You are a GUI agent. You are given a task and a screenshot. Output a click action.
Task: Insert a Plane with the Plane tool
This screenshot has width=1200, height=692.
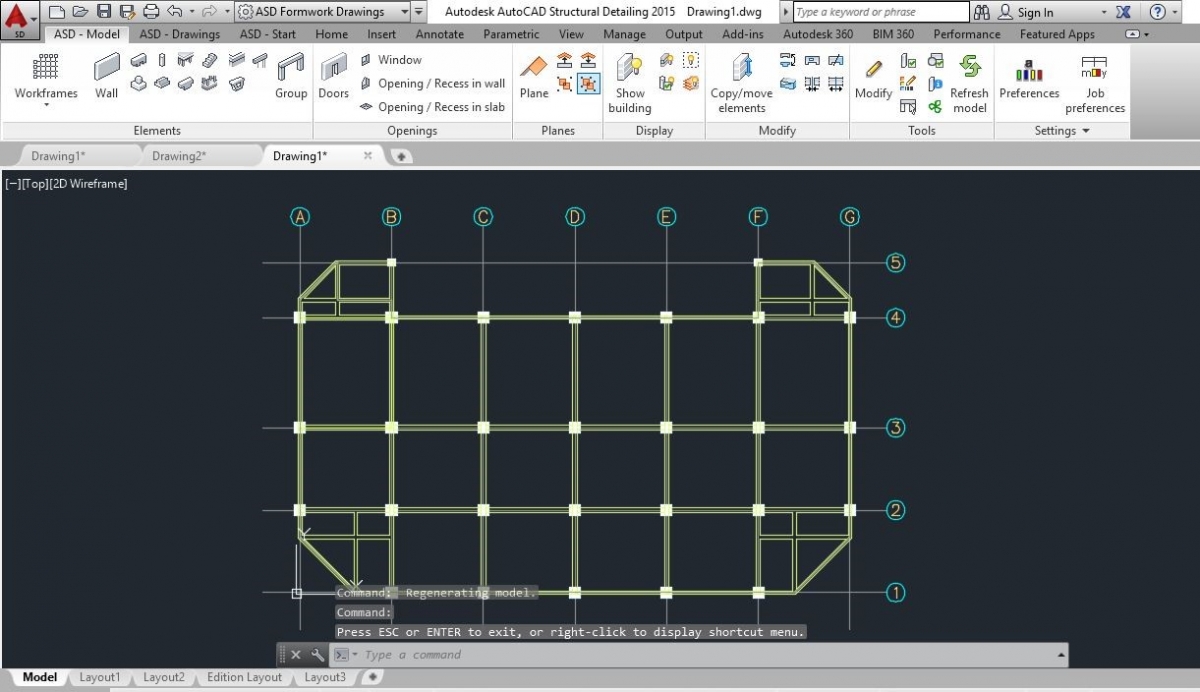tap(534, 76)
